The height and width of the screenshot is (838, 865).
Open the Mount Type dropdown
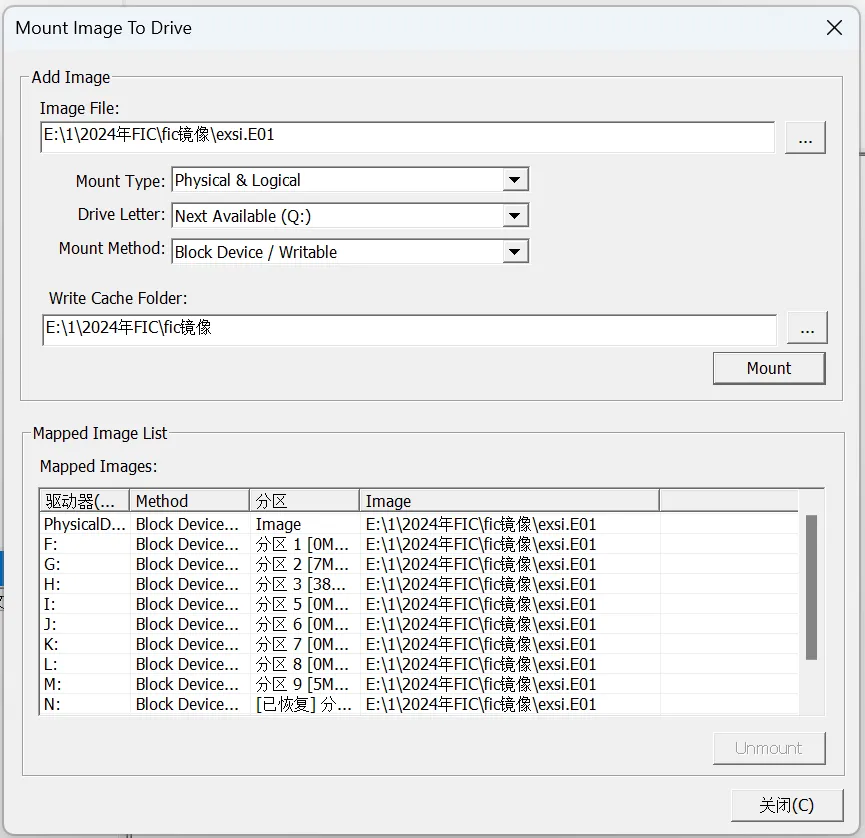515,180
